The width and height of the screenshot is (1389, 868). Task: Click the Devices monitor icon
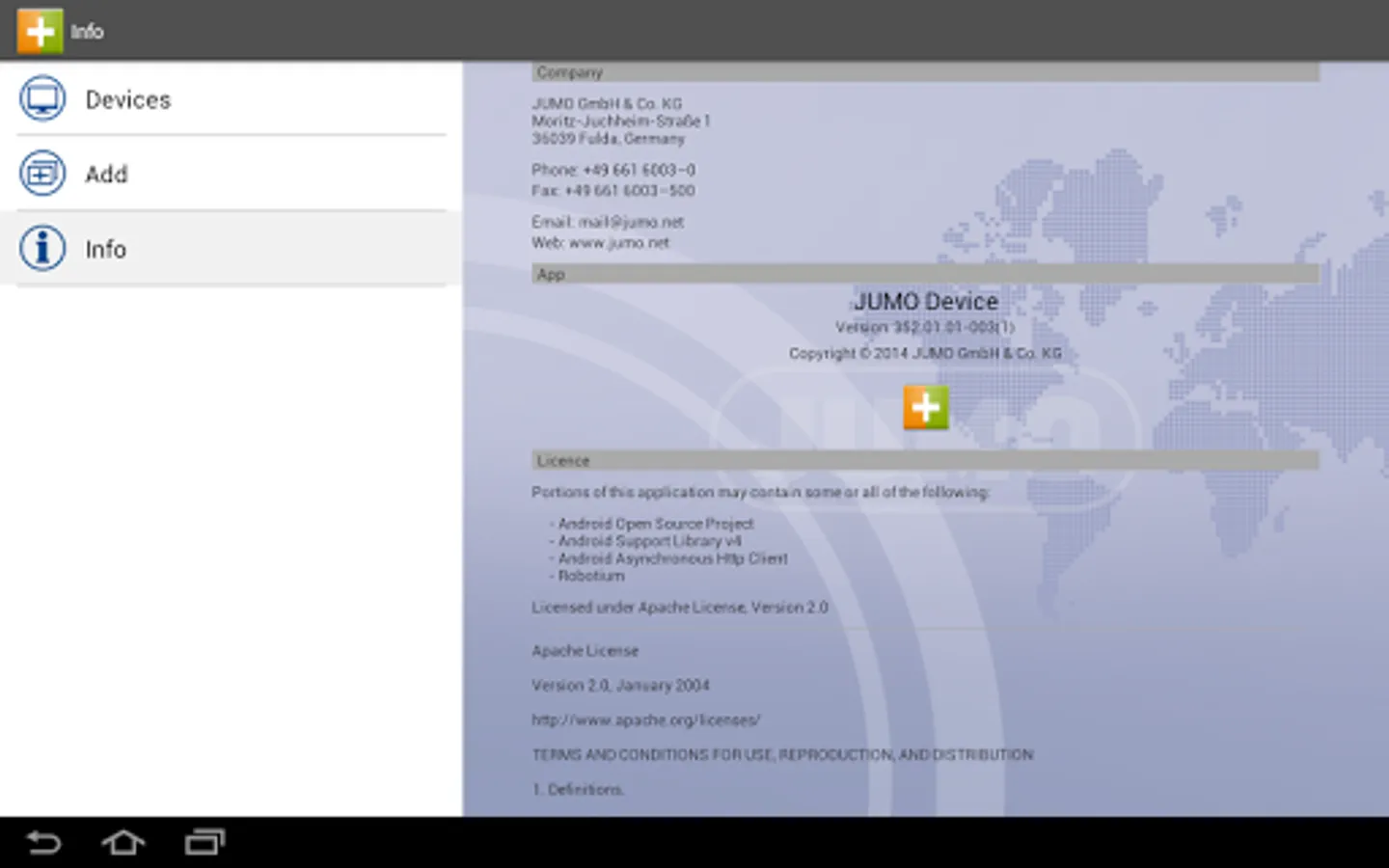42,98
